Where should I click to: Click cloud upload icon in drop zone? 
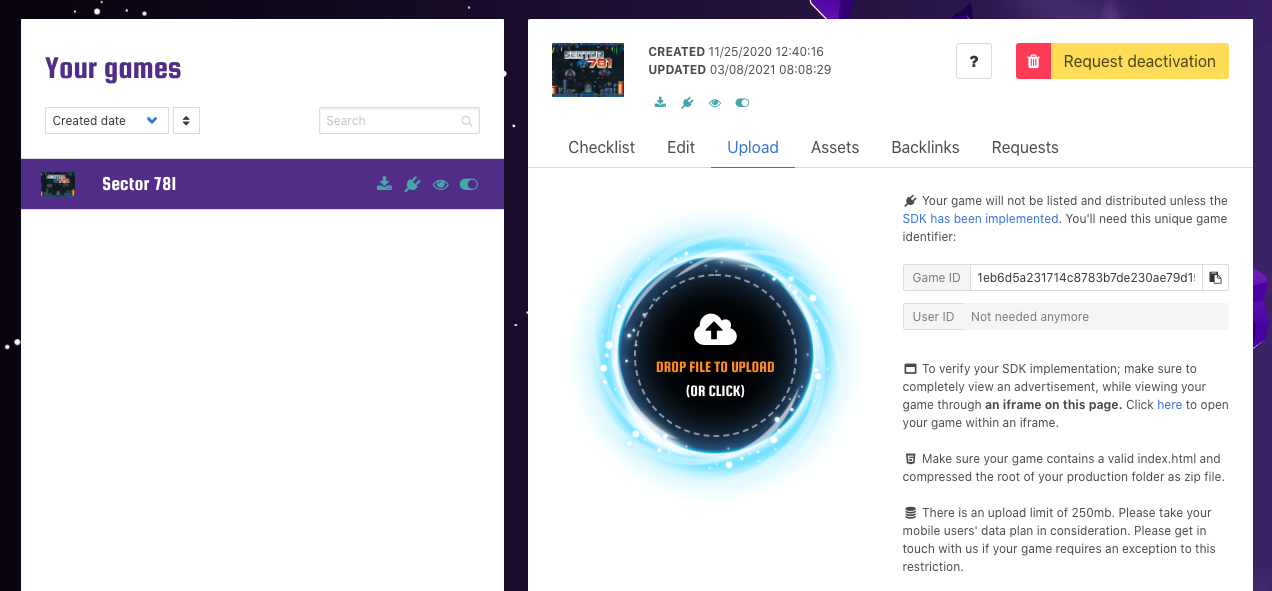[715, 330]
